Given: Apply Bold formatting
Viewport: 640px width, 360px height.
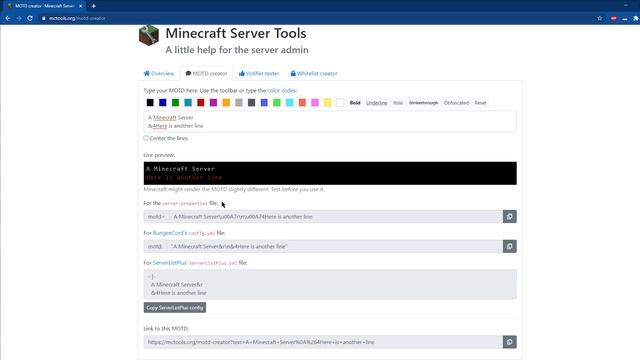Looking at the screenshot, I should coord(355,103).
